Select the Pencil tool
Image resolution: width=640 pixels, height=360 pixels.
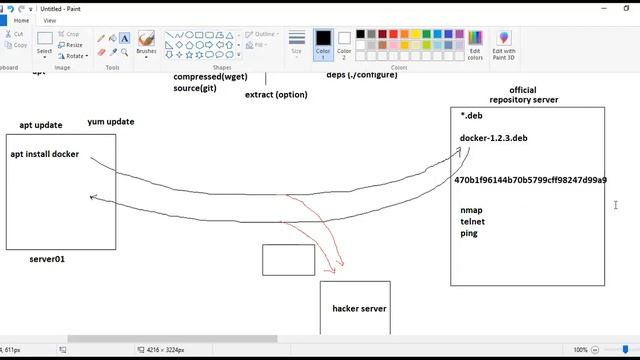(101, 39)
